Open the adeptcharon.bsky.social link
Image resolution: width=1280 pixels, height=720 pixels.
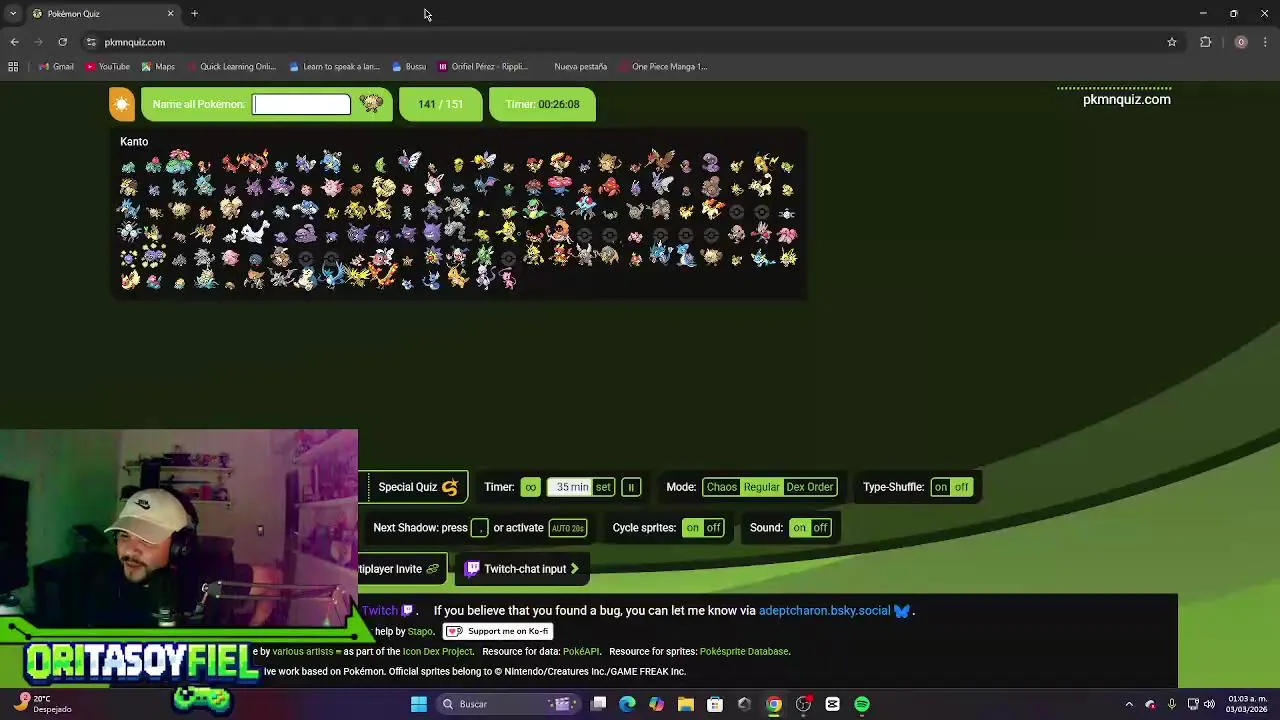click(824, 611)
